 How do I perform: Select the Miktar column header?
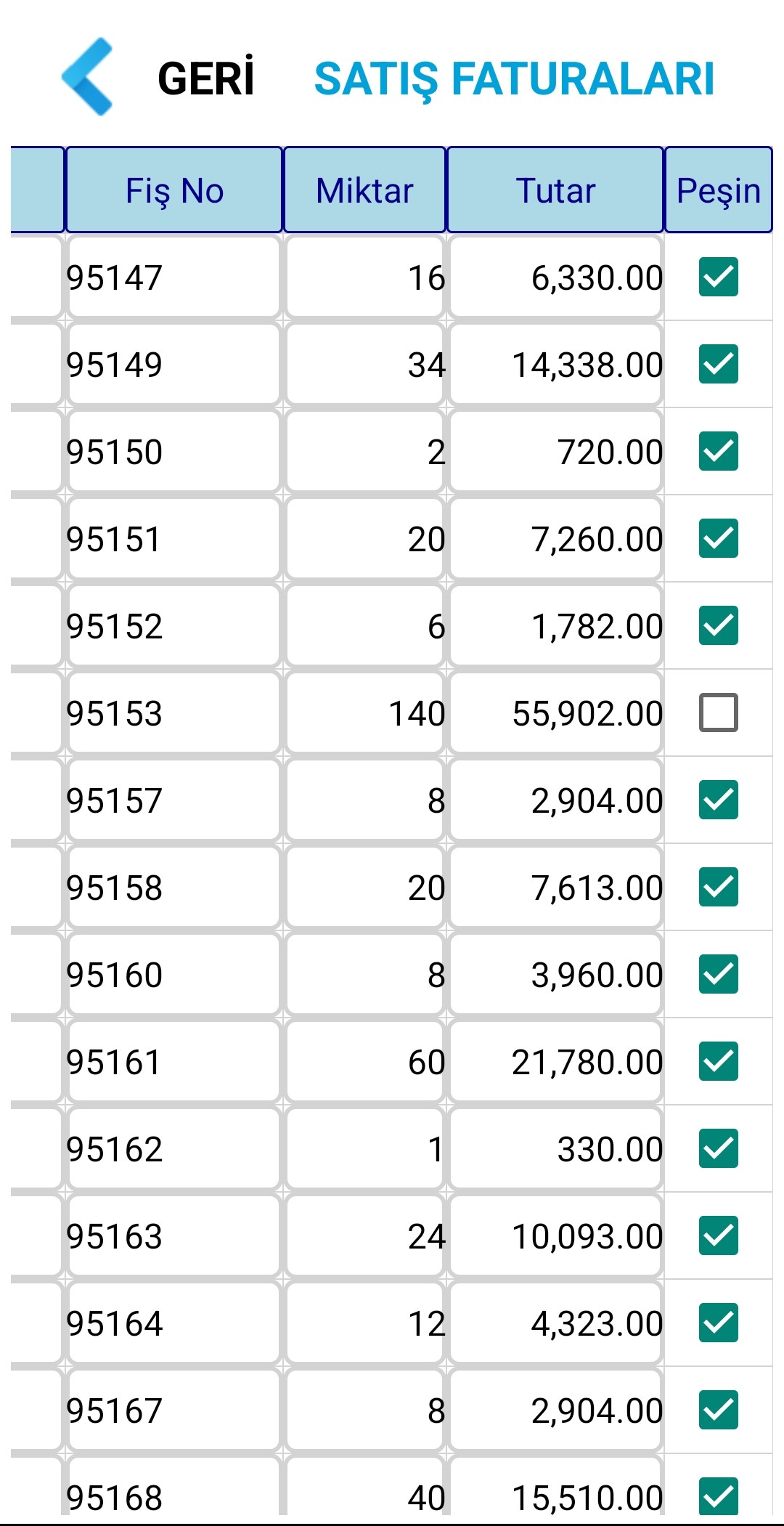coord(364,190)
